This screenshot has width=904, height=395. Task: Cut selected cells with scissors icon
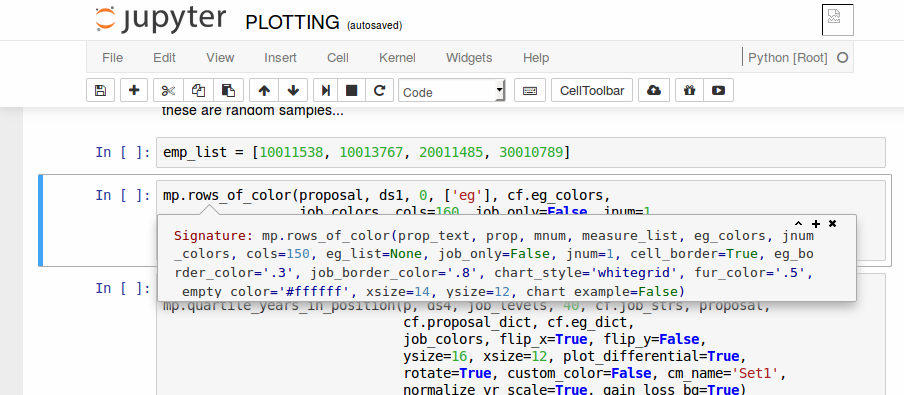tap(168, 91)
